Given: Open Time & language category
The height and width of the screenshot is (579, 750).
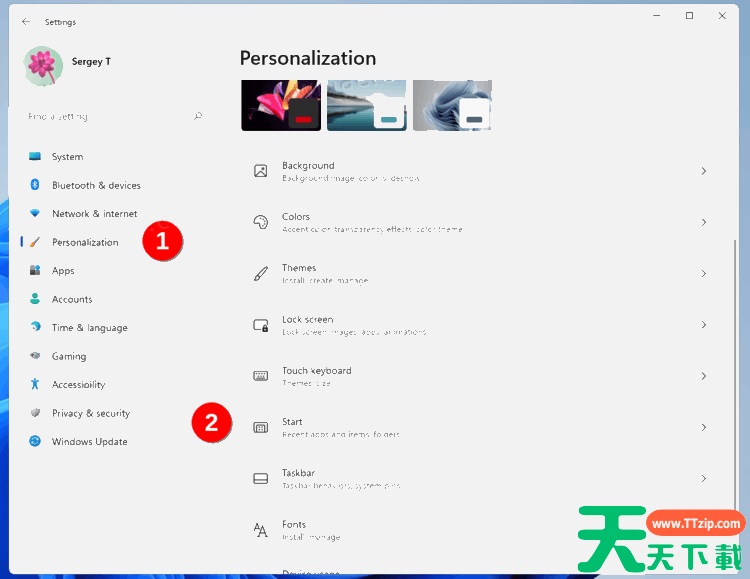Looking at the screenshot, I should pos(113,327).
